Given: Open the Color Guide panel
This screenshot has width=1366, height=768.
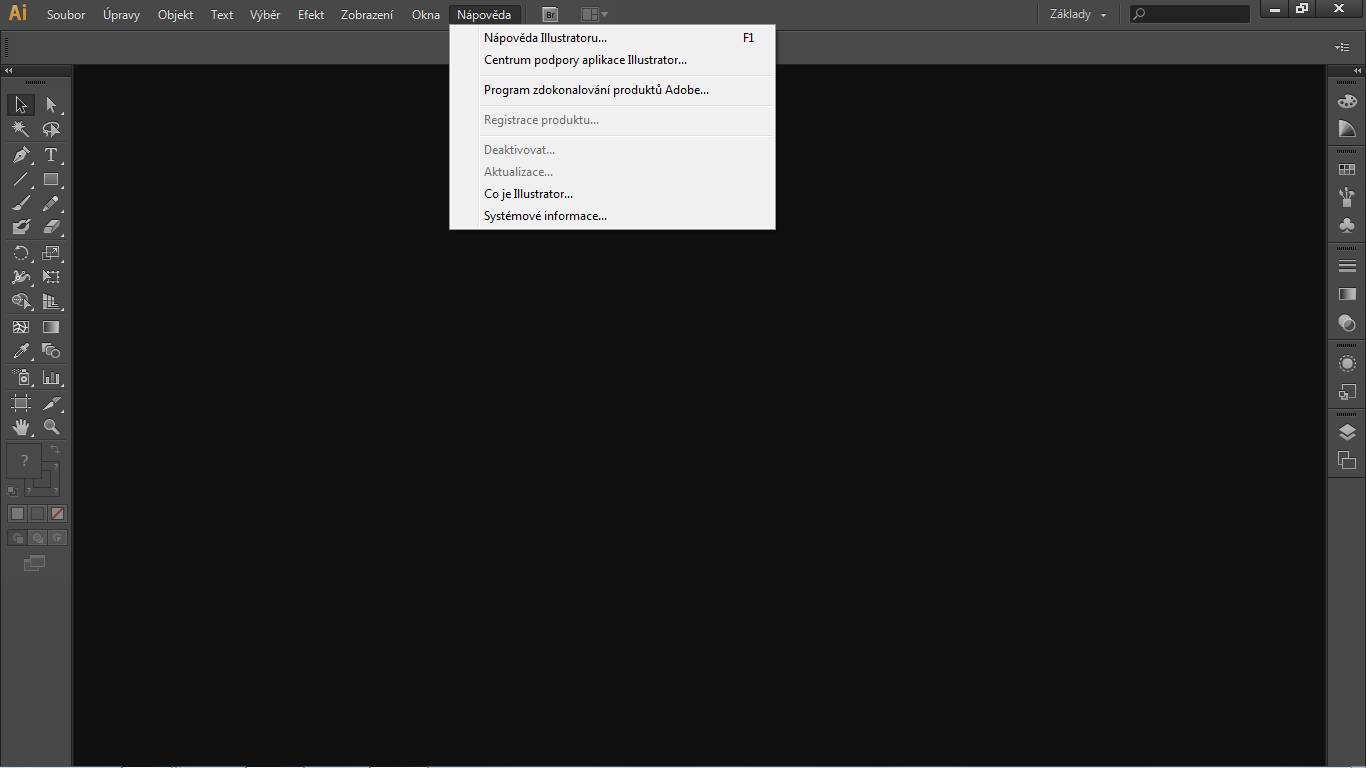Looking at the screenshot, I should click(x=1347, y=129).
